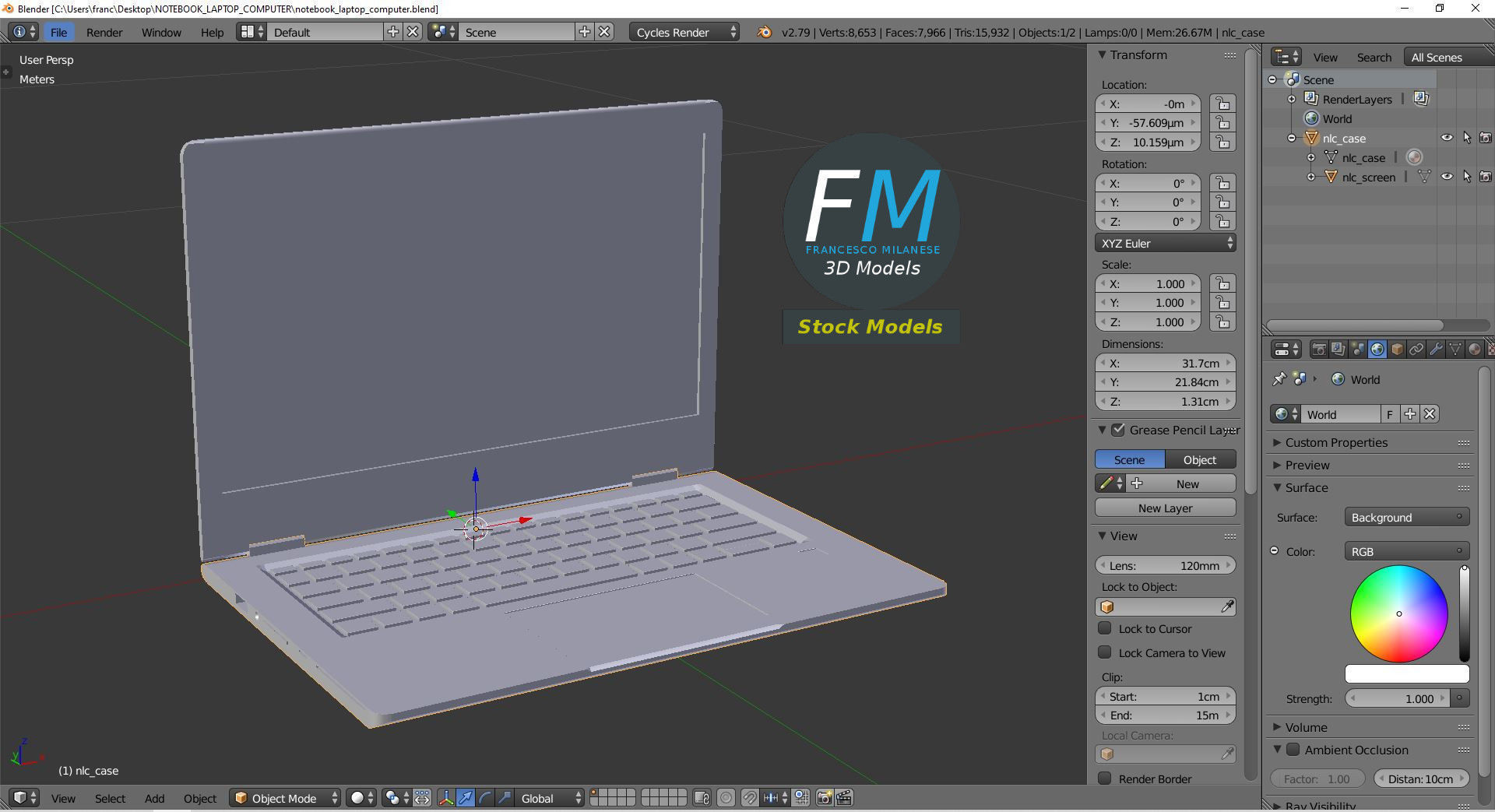Select the scale manipulator icon
1495x812 pixels.
[x=504, y=798]
